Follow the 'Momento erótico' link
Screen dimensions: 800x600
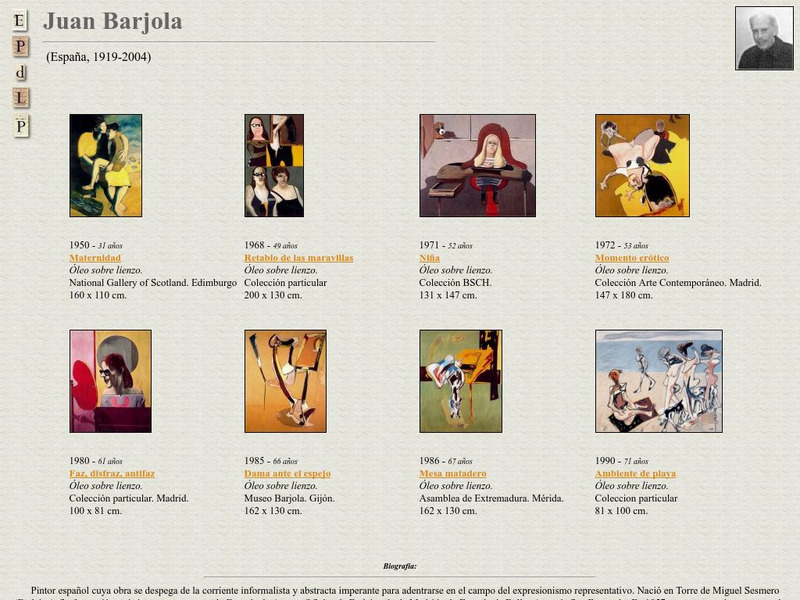tap(632, 258)
